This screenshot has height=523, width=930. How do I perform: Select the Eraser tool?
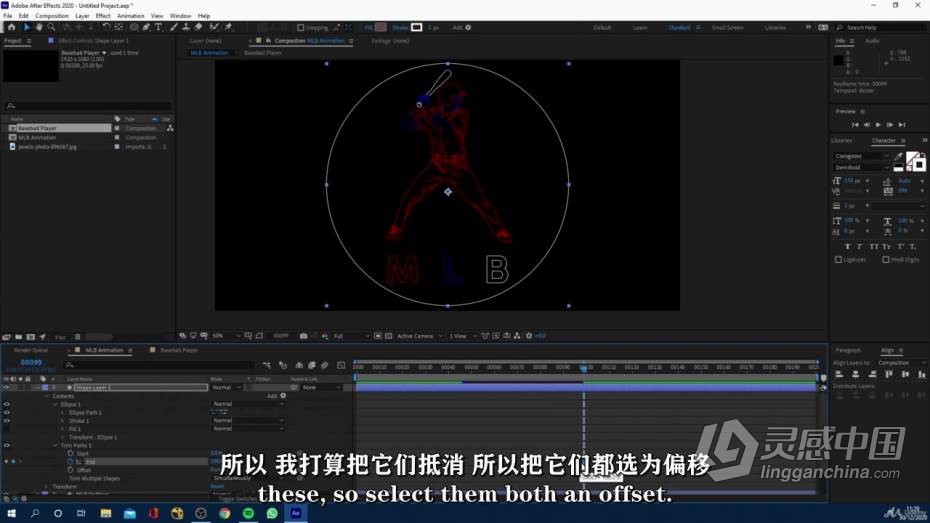198,27
